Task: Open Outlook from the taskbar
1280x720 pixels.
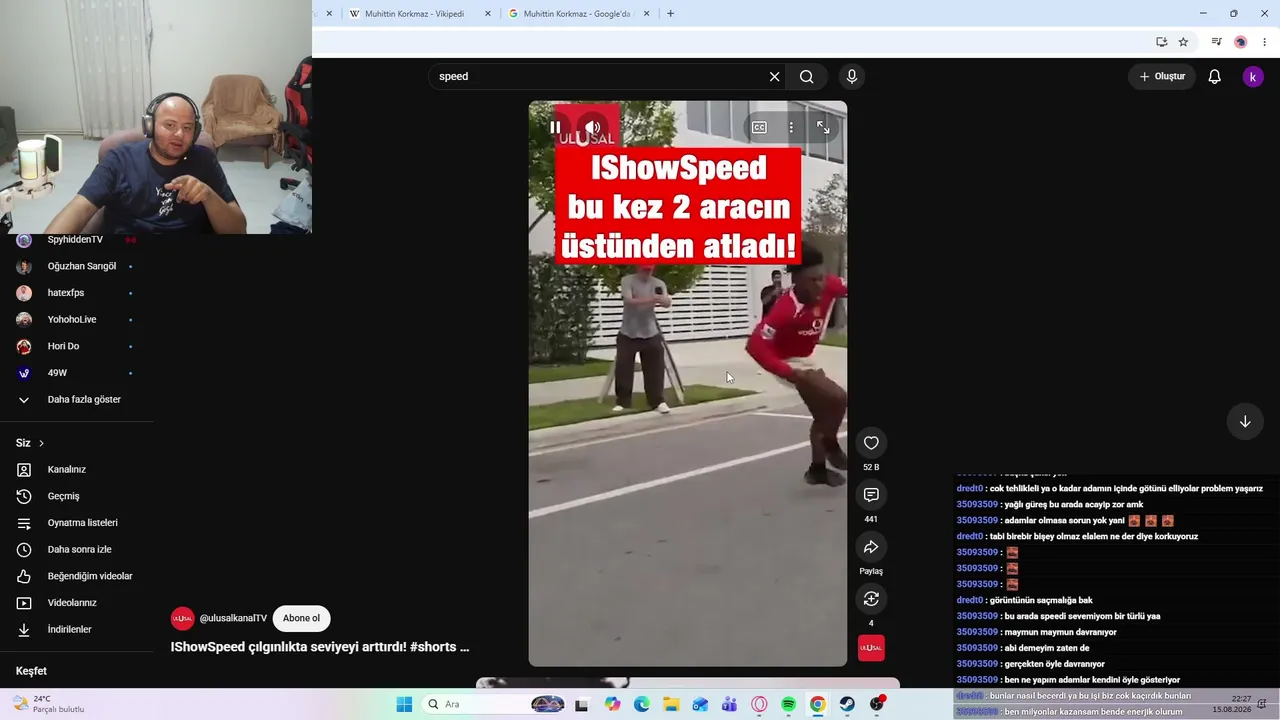Action: click(x=700, y=704)
